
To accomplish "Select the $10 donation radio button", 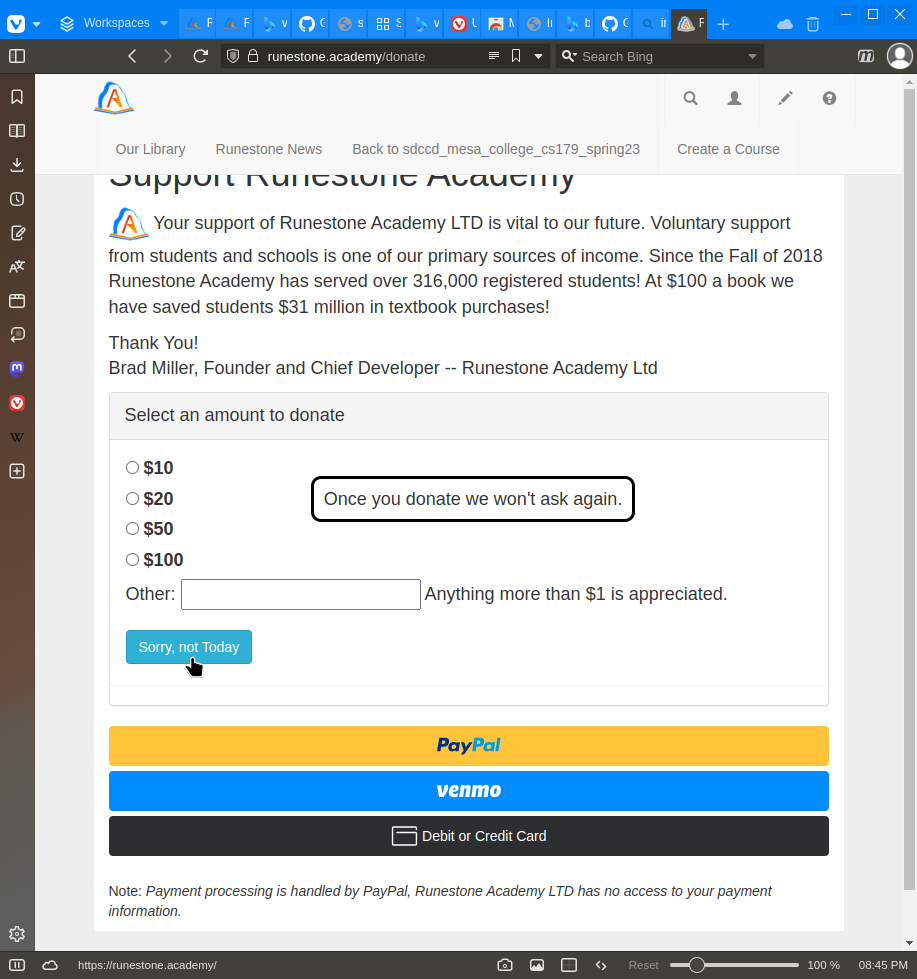I will 132,467.
